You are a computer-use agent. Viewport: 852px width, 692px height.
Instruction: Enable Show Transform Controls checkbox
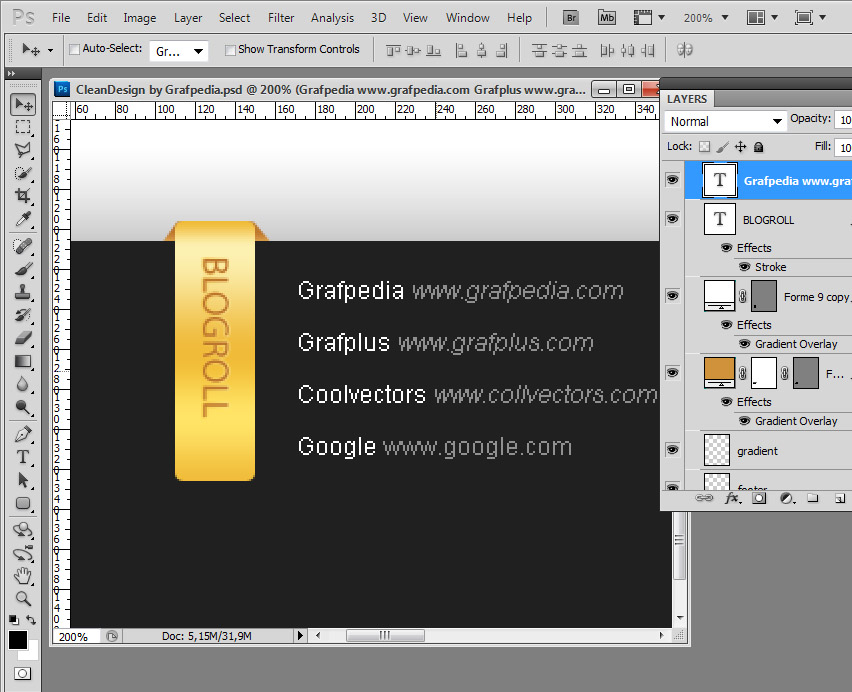230,50
